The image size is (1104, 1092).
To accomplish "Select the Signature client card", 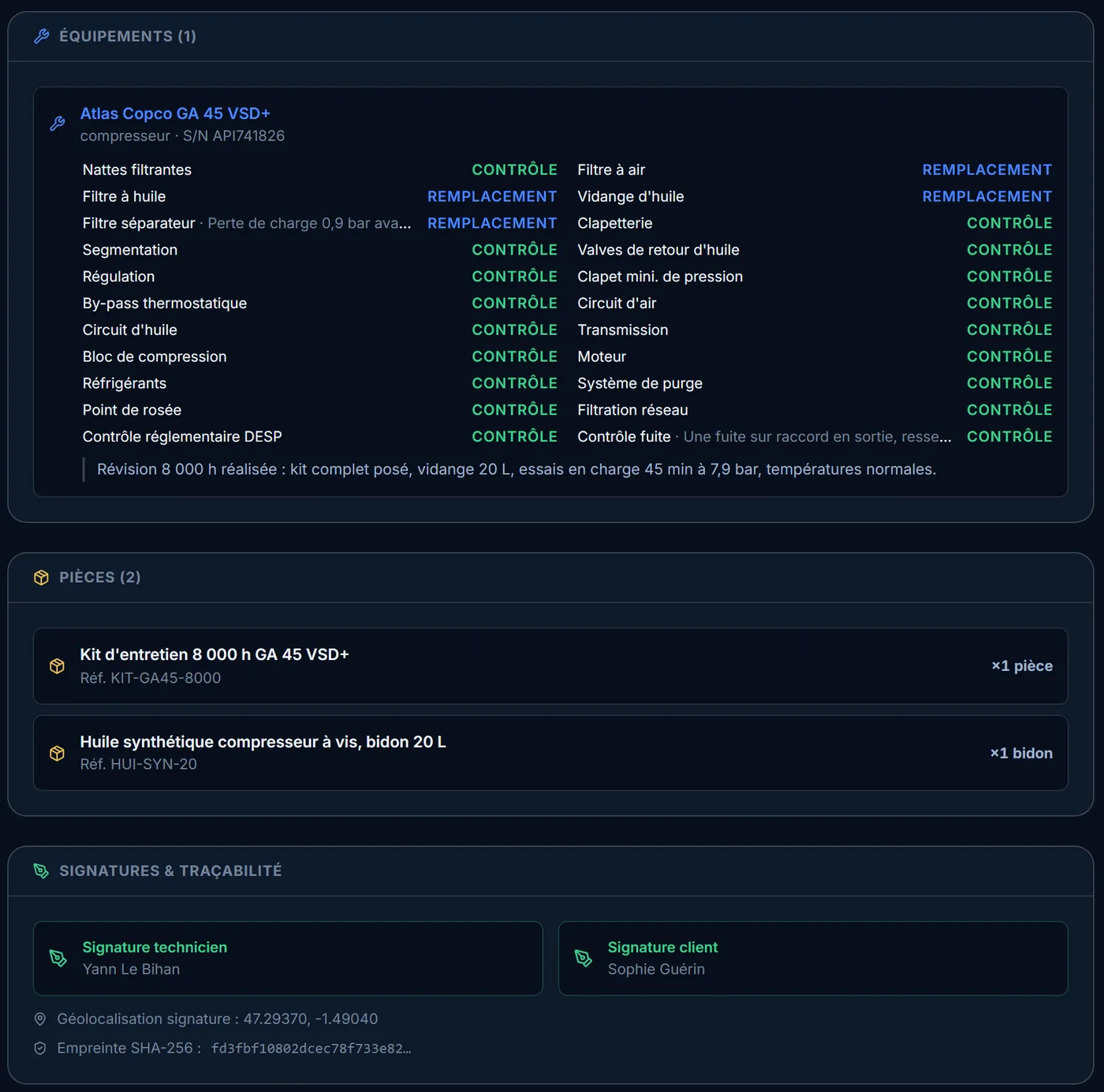I will coord(813,958).
